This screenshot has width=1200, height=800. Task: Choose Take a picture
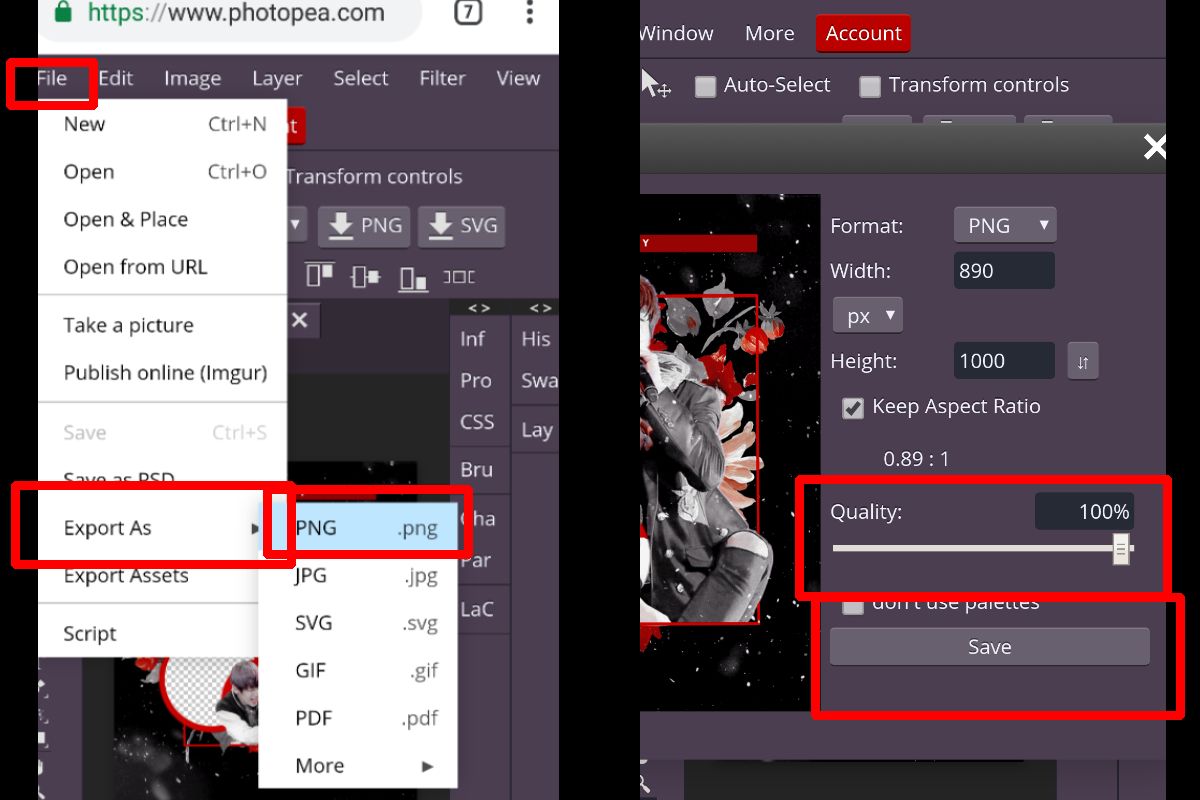click(162, 325)
